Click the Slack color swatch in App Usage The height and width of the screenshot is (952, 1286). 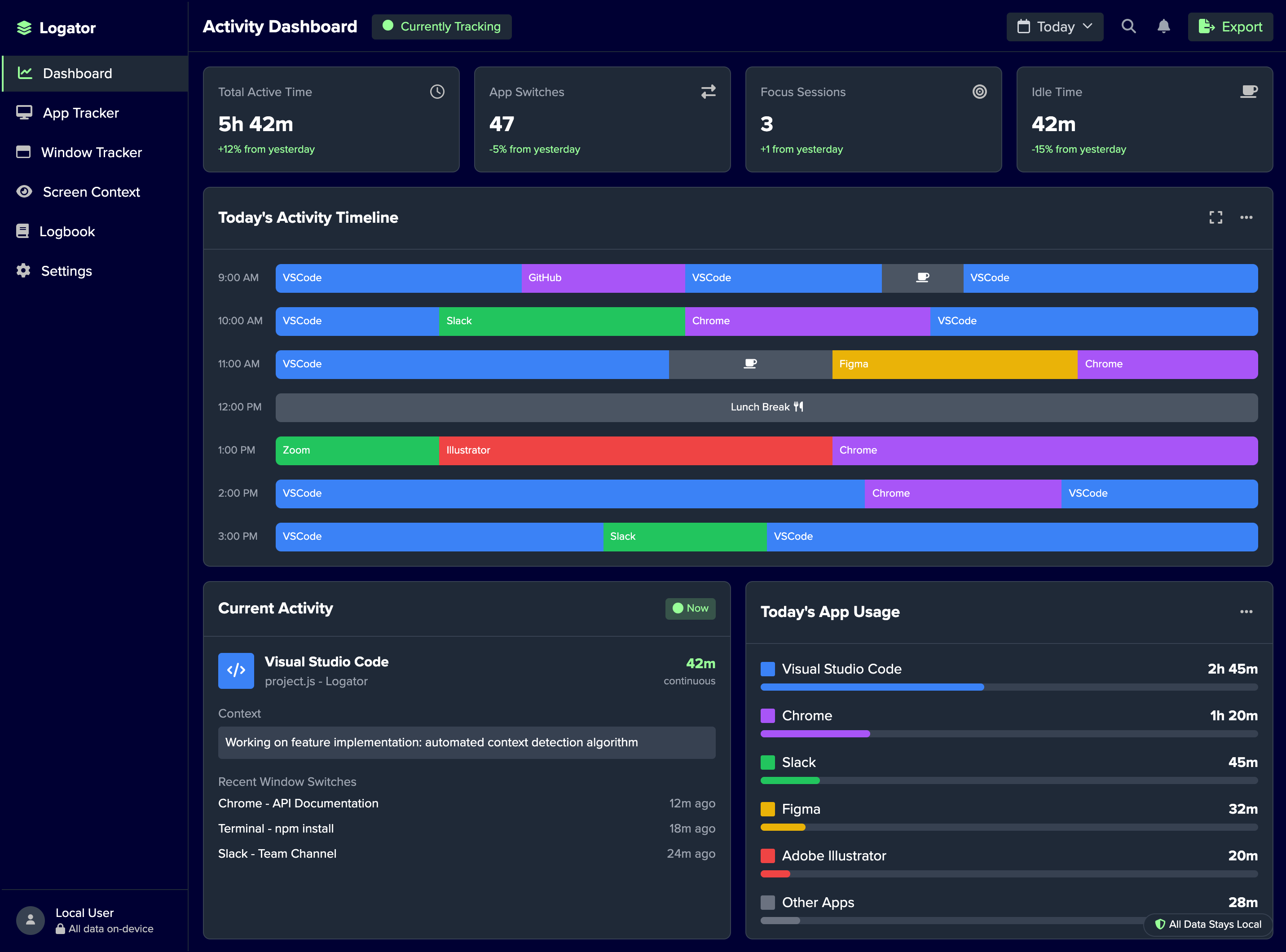767,762
